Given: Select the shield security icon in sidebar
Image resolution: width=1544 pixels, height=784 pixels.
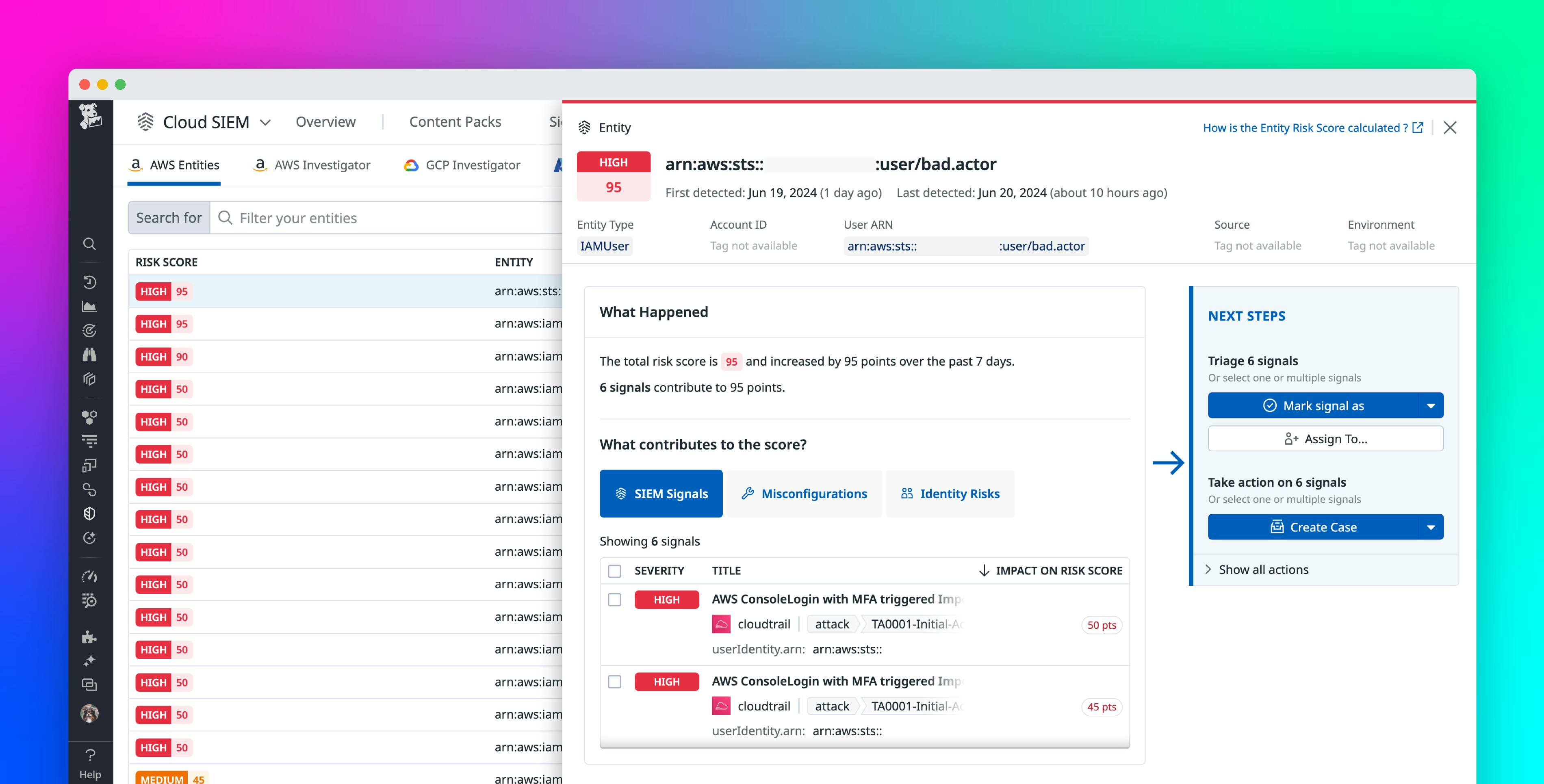Looking at the screenshot, I should coord(90,513).
